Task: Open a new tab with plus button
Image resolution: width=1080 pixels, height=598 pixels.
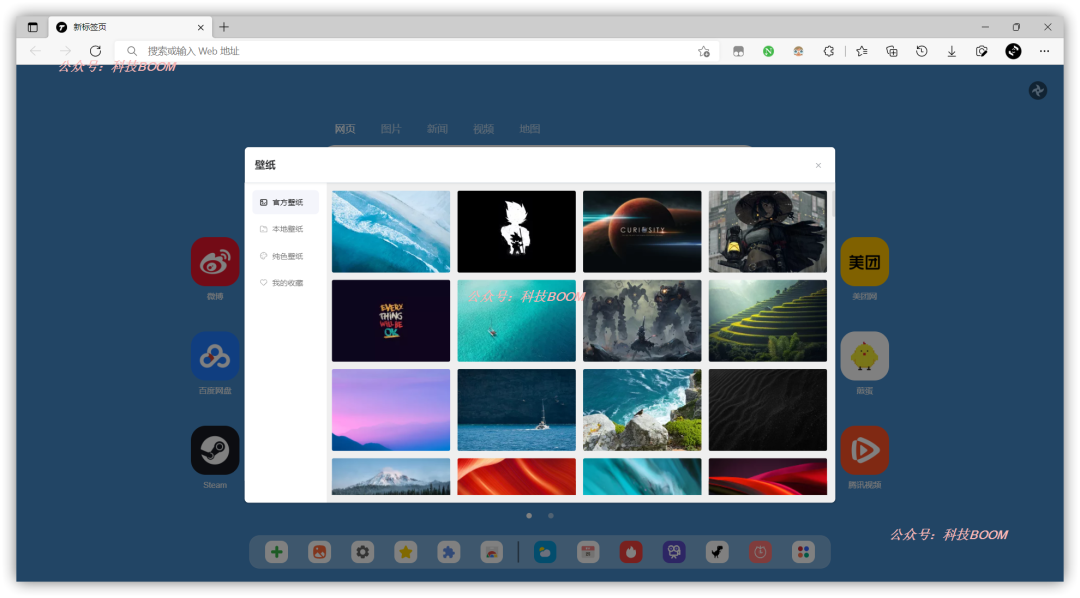Action: point(224,27)
